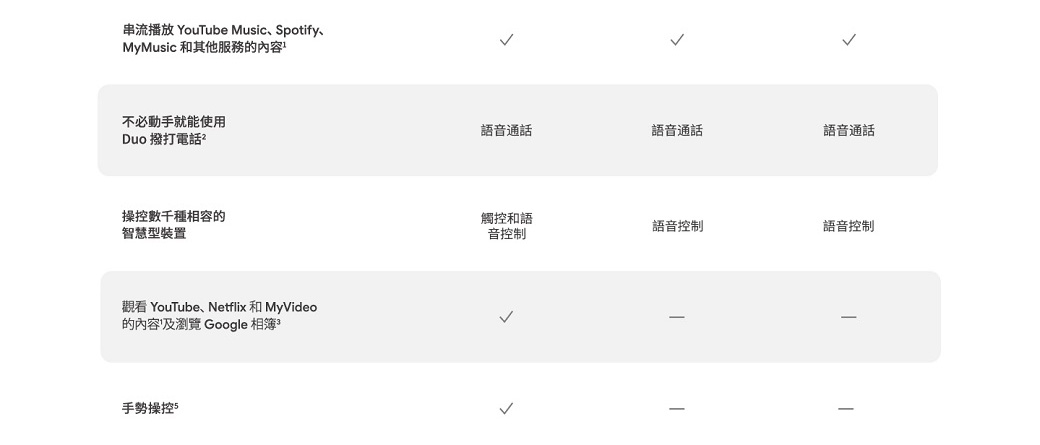The image size is (1040, 445).
Task: Click the middle-column dash in the YouTube, Netflix row
Action: pos(677,317)
